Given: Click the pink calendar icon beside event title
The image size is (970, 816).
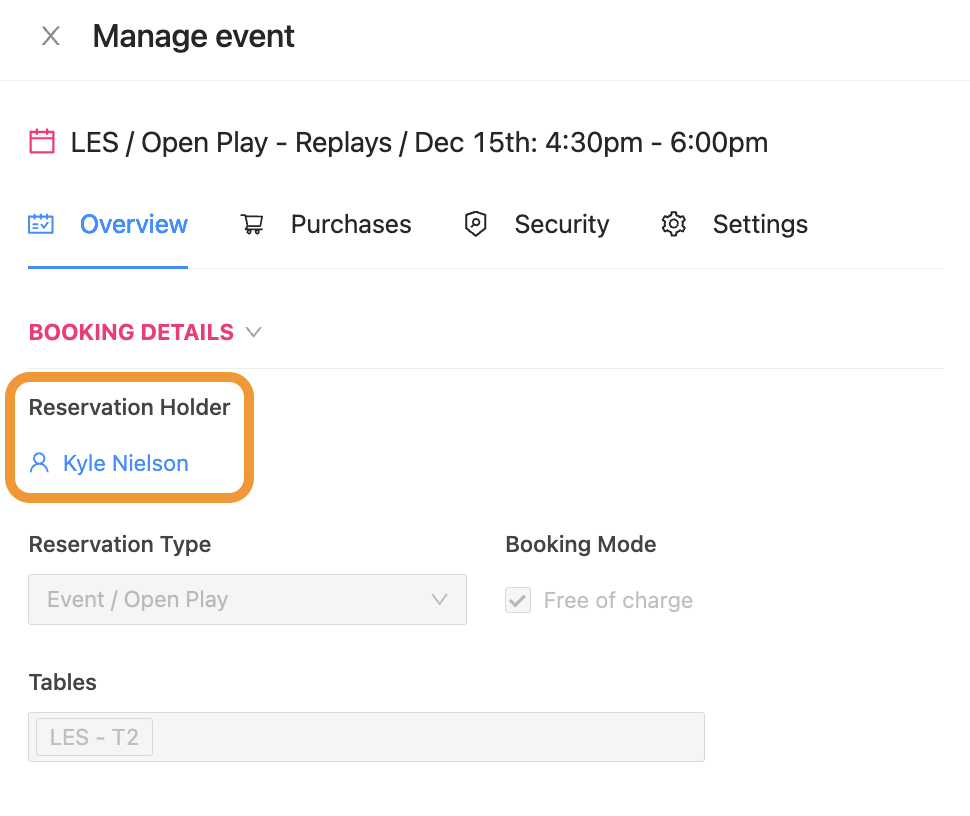Looking at the screenshot, I should coord(42,142).
